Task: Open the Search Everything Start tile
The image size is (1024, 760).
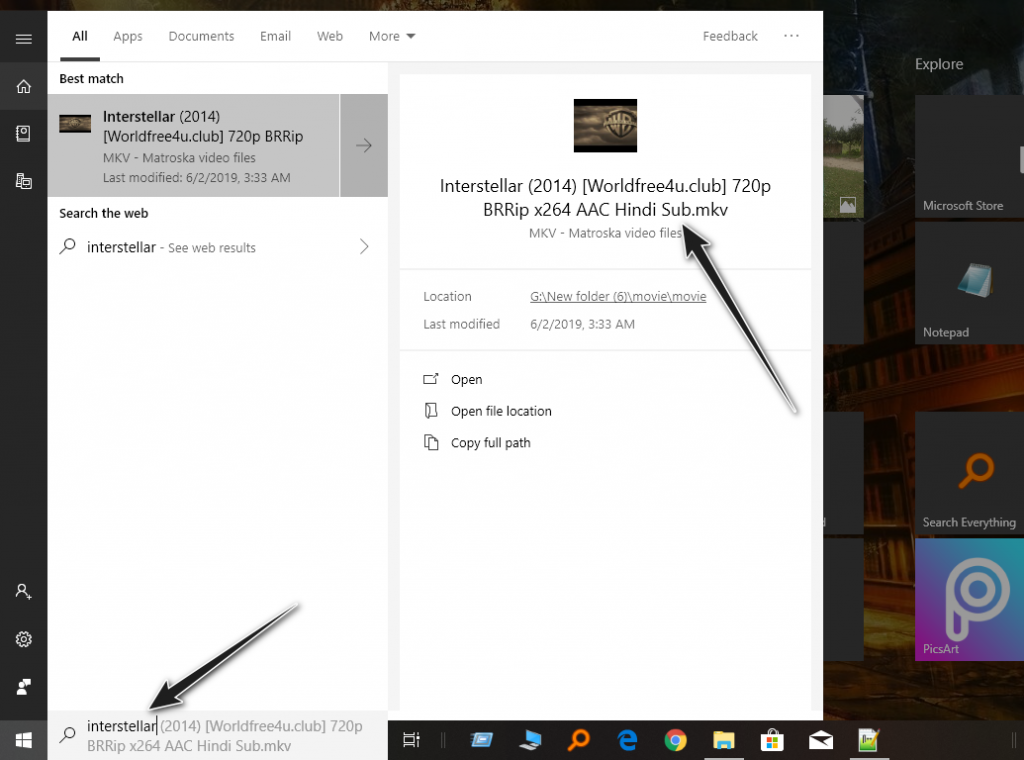Action: click(969, 473)
